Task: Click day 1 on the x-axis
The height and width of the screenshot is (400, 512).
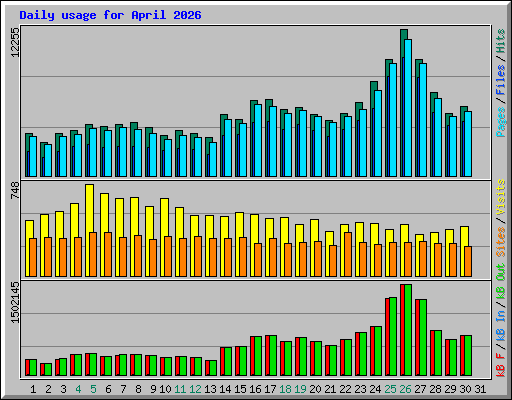Action: [x=33, y=389]
